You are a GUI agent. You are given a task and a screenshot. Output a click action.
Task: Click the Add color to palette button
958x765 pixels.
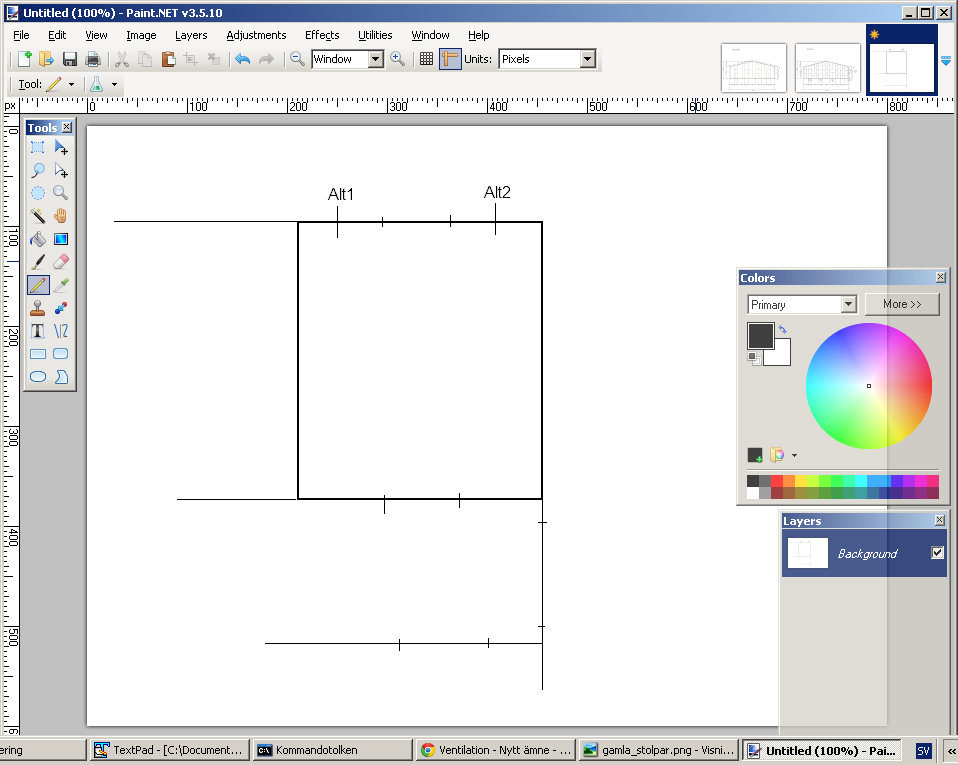755,455
